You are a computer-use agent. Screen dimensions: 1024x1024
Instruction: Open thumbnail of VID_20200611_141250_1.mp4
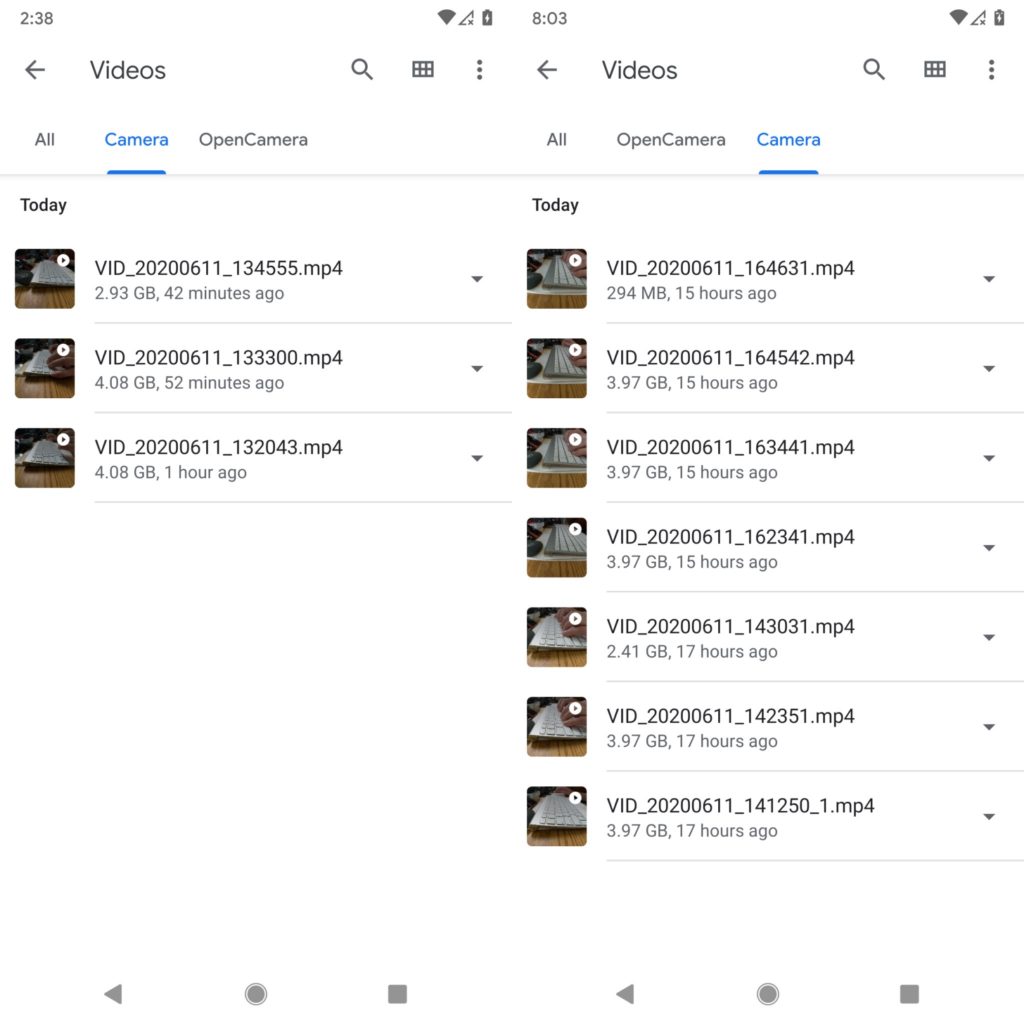coord(556,815)
